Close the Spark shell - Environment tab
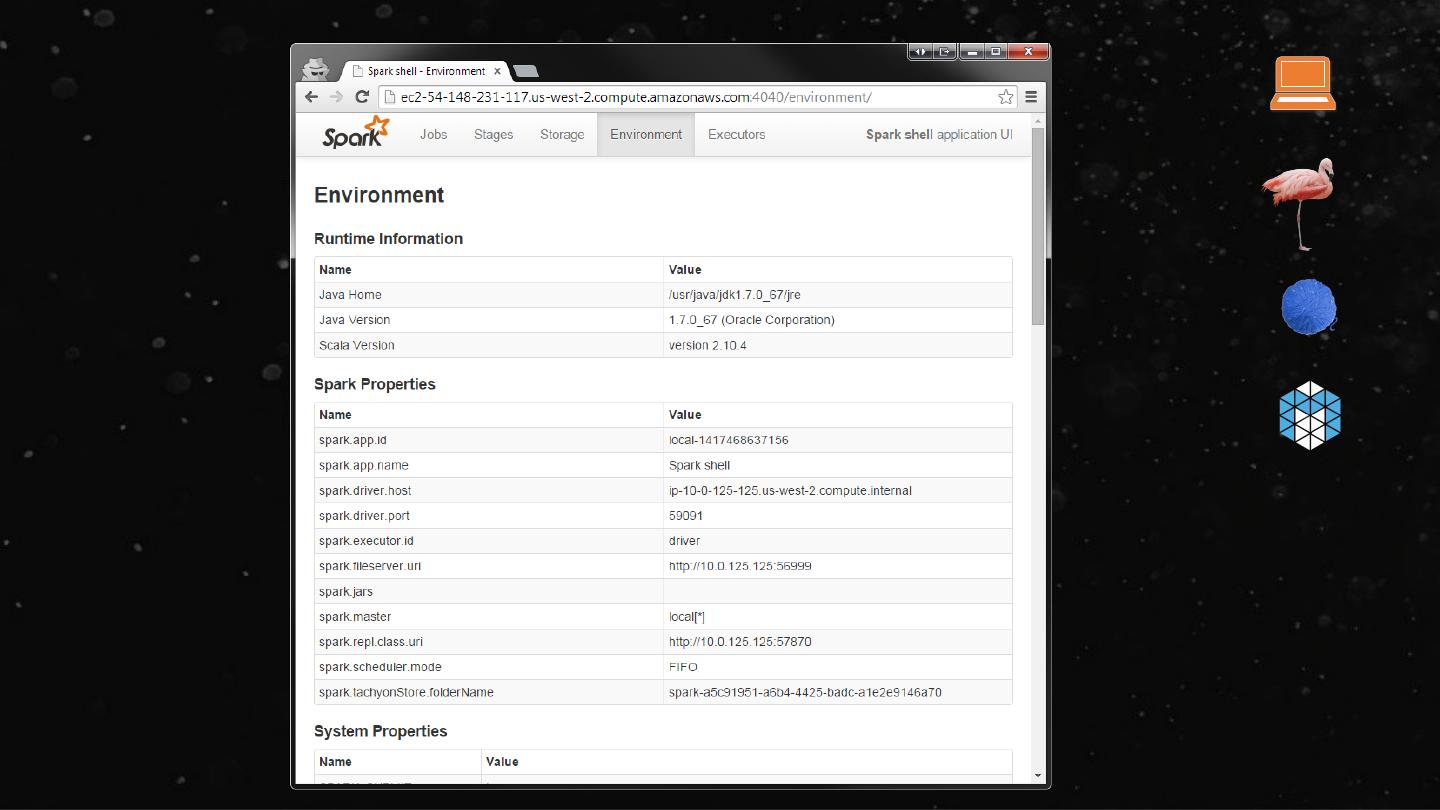This screenshot has height=810, width=1440. click(x=497, y=71)
